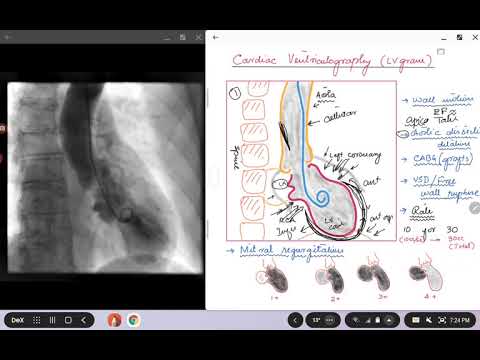Go back in the X-ray viewer window
This screenshot has width=480, height=360.
click(7, 37)
